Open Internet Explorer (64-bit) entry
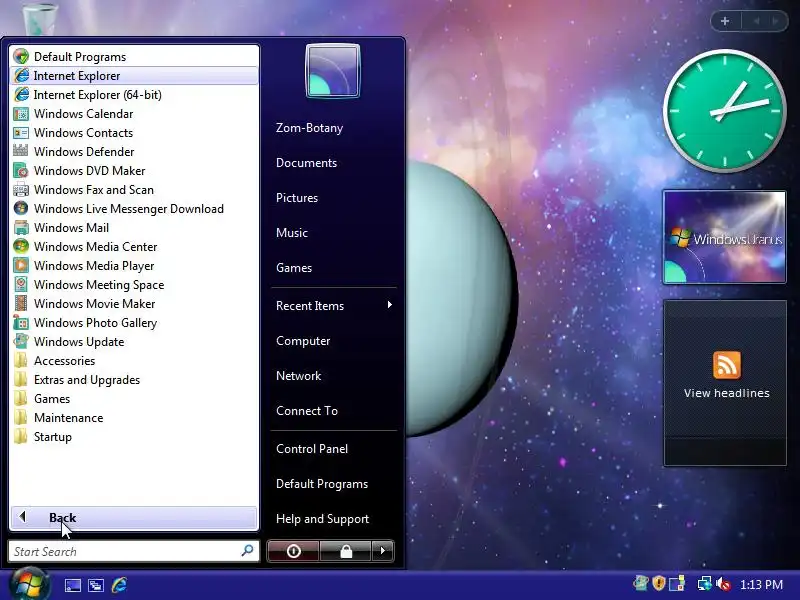800x600 pixels. tap(134, 94)
